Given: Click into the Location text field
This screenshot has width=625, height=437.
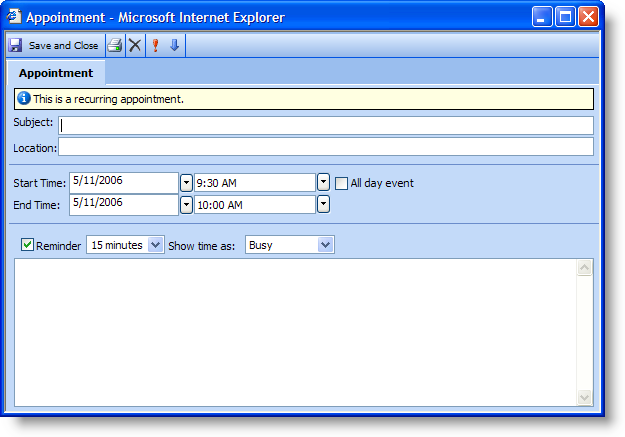Looking at the screenshot, I should 326,147.
